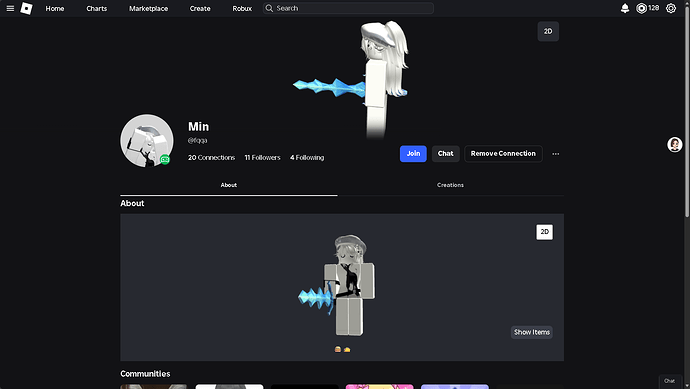
Task: Open Charts in top navigation
Action: [x=96, y=8]
